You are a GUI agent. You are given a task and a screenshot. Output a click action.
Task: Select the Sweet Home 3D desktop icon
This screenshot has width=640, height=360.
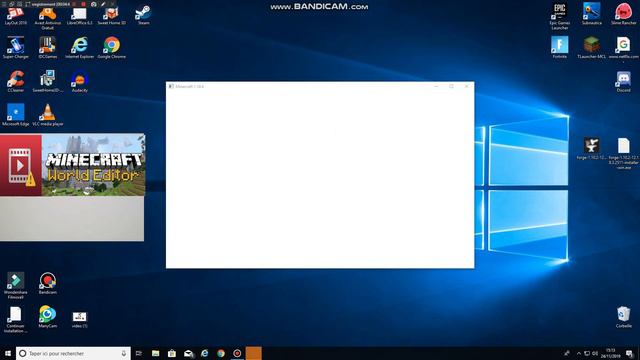[111, 16]
